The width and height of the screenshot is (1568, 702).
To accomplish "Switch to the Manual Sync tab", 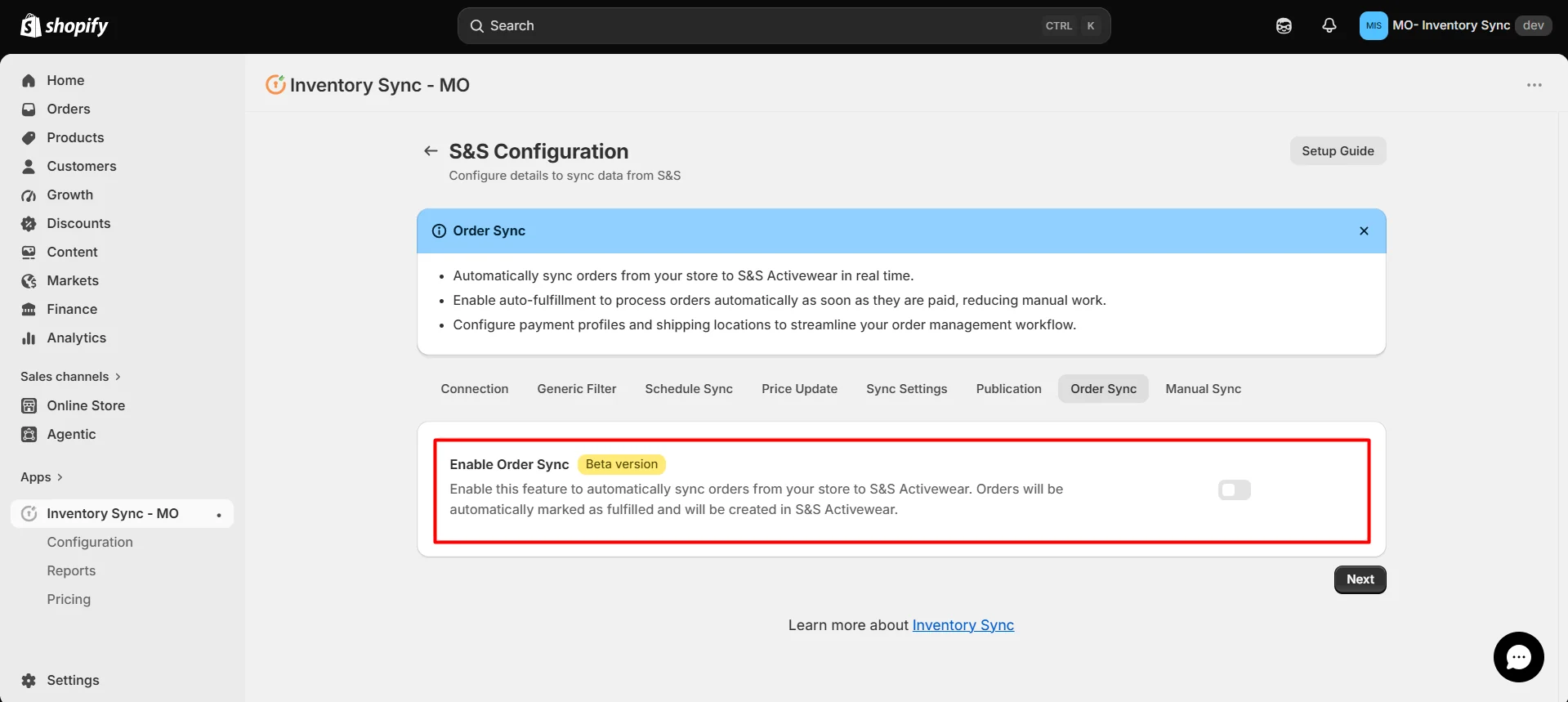I will click(x=1203, y=389).
